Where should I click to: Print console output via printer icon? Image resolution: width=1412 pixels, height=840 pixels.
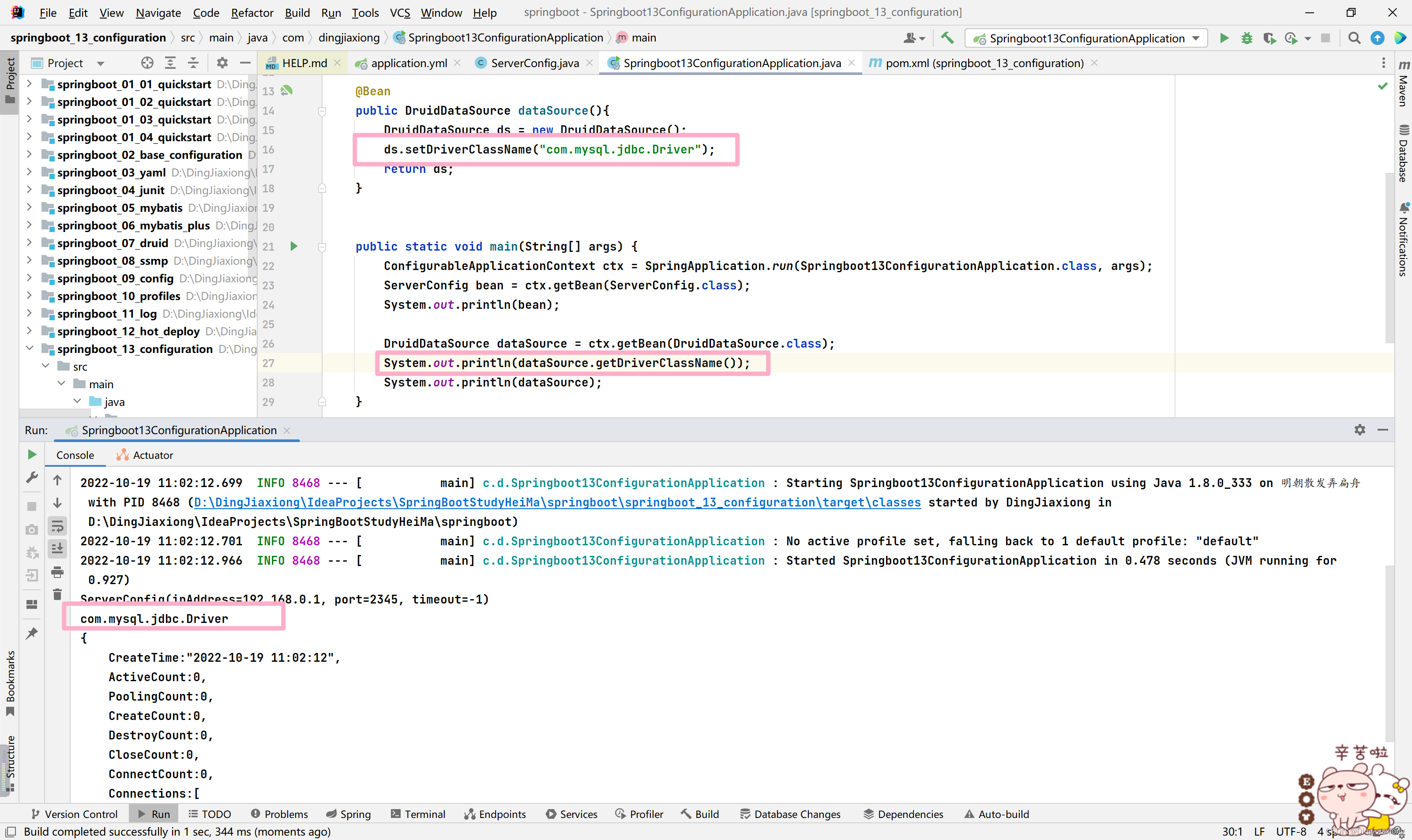(x=57, y=572)
